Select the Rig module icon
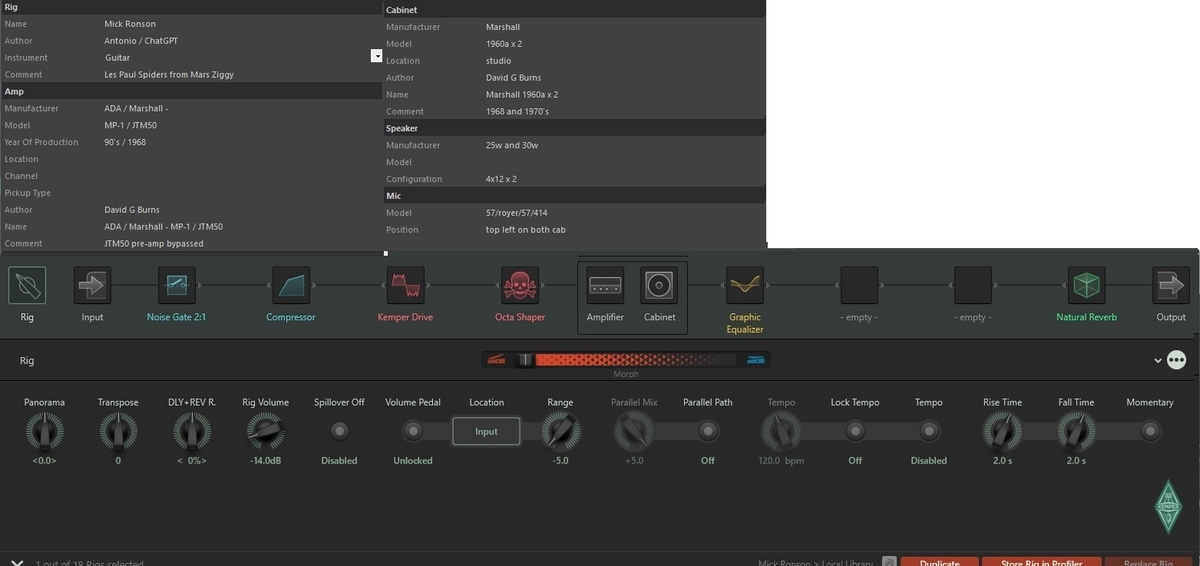 pos(27,285)
